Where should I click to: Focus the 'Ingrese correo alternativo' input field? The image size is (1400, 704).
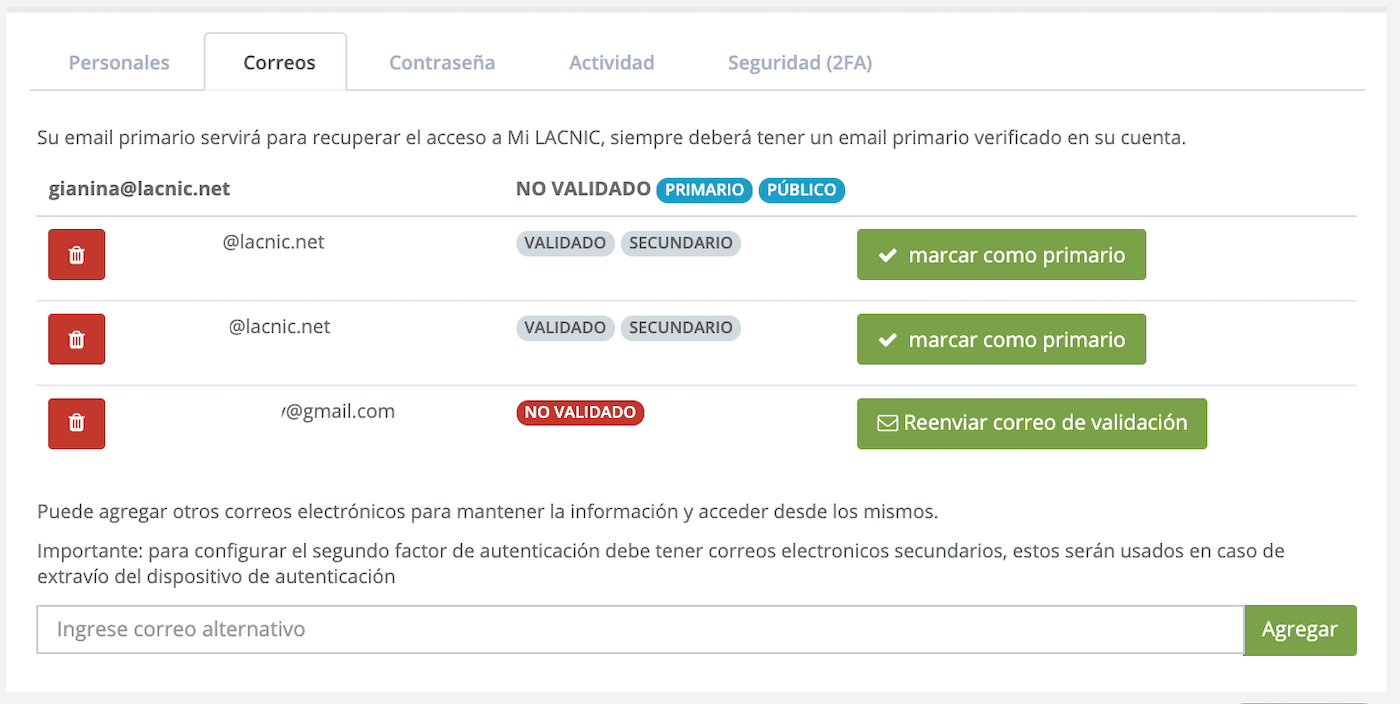tap(640, 630)
